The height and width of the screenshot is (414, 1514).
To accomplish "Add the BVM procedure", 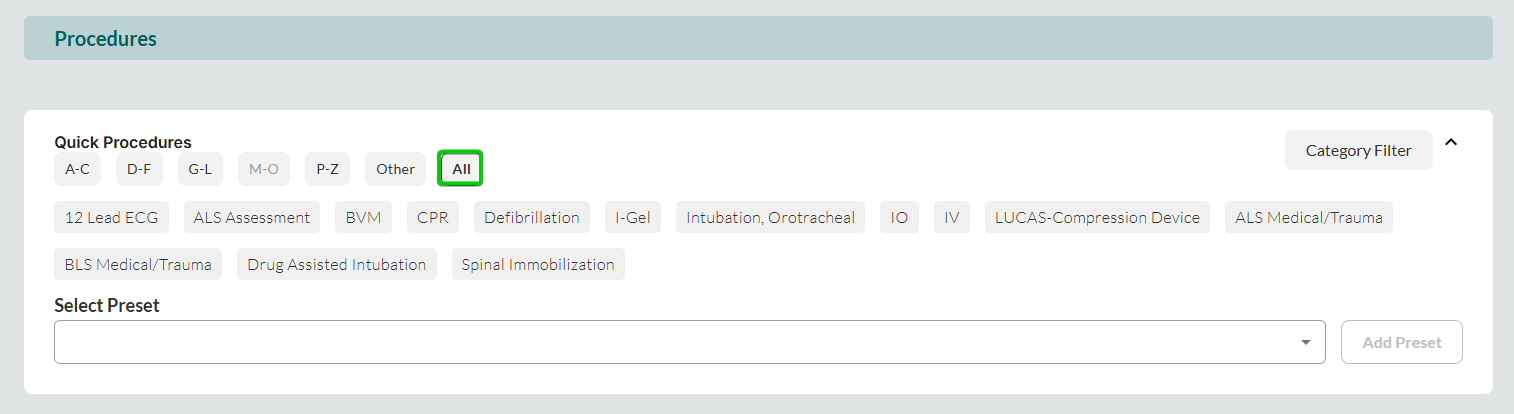I will [363, 217].
